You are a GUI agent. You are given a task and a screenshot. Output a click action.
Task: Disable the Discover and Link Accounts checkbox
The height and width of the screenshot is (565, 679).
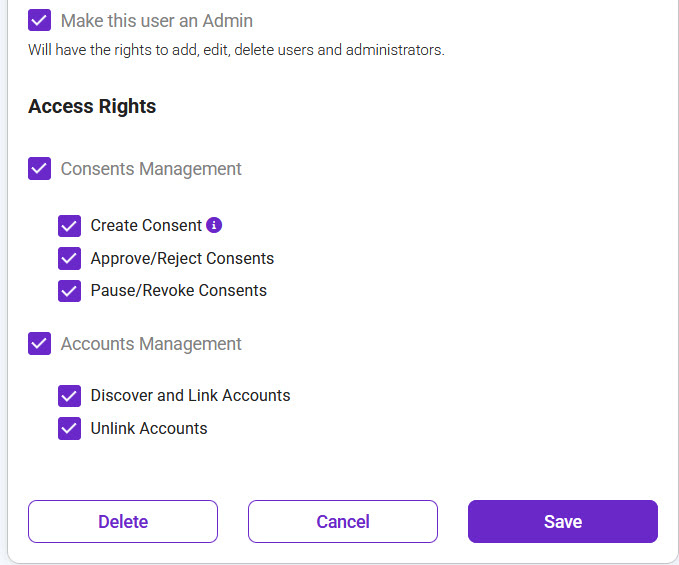(x=69, y=396)
